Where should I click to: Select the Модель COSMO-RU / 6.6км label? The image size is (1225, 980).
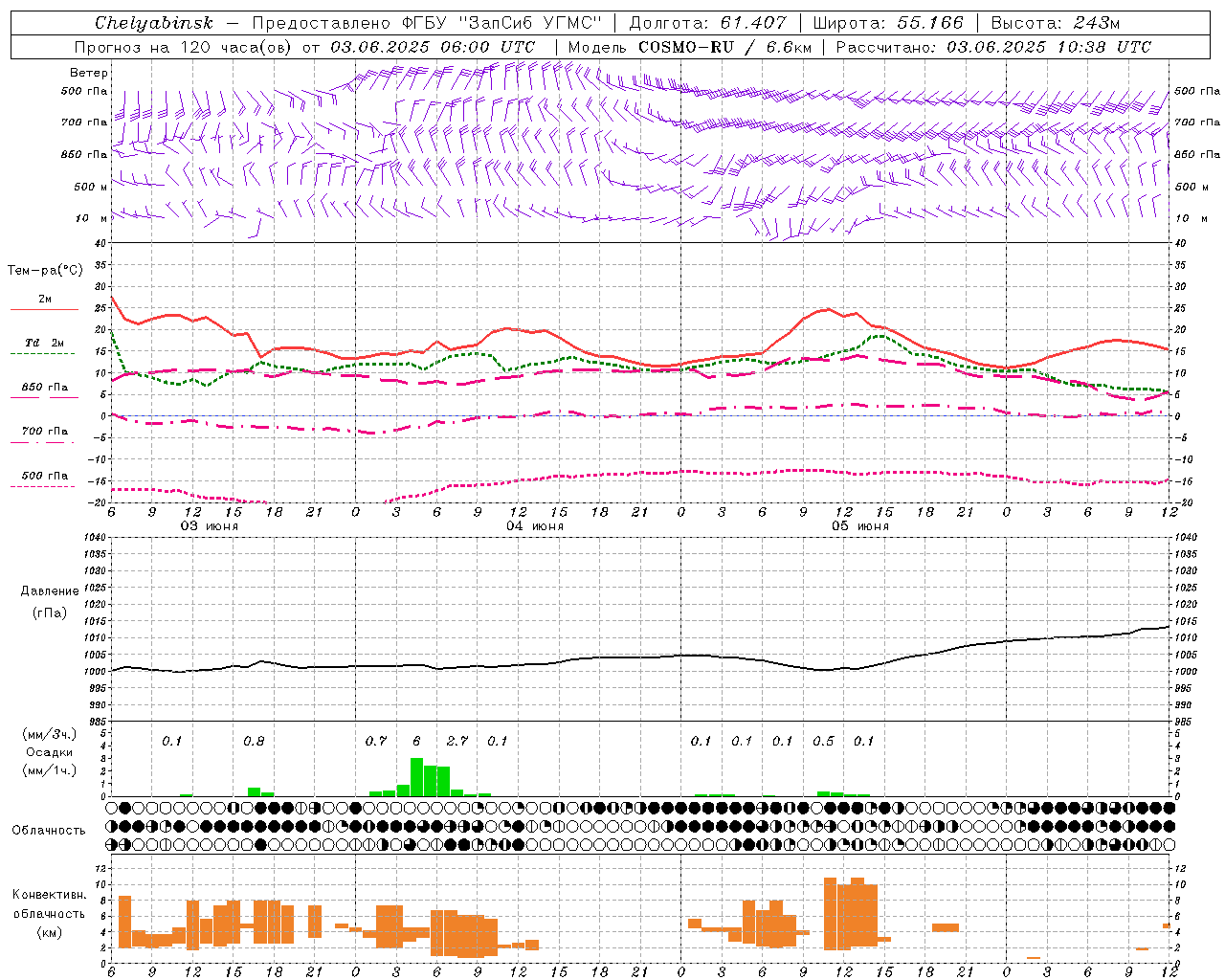coord(689,47)
